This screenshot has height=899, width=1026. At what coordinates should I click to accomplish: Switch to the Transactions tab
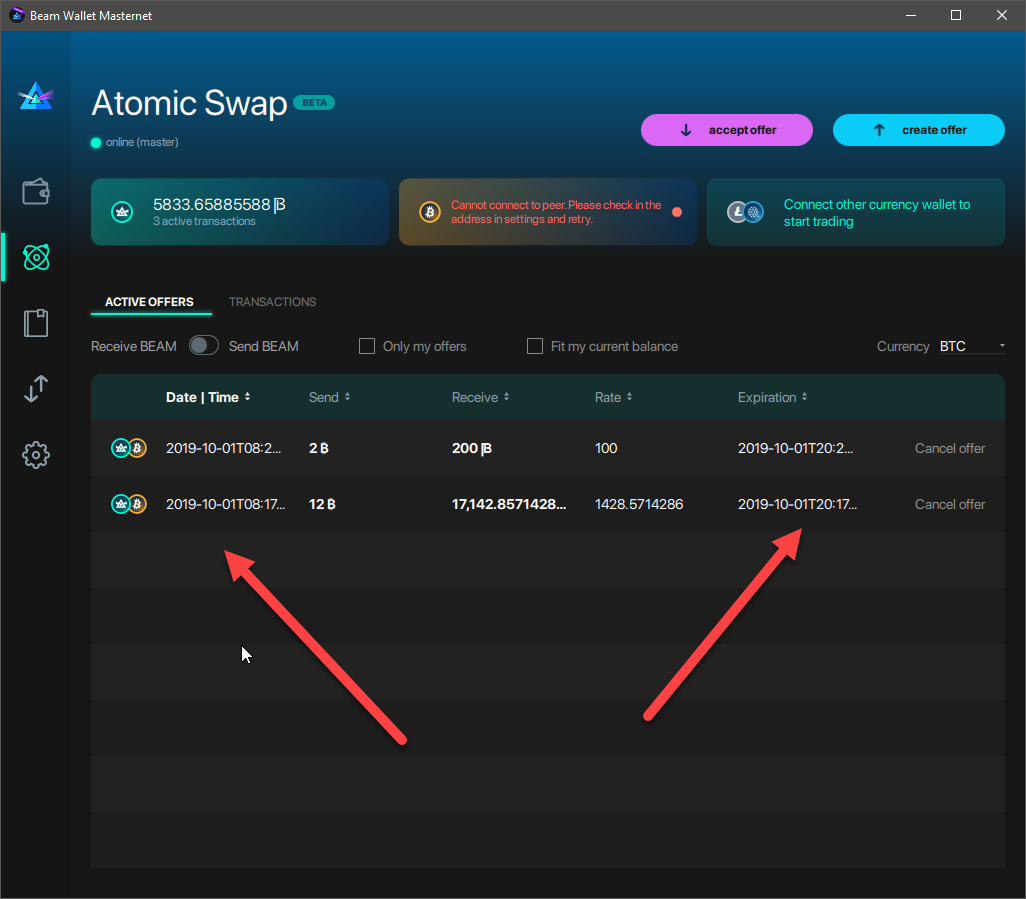(x=272, y=302)
